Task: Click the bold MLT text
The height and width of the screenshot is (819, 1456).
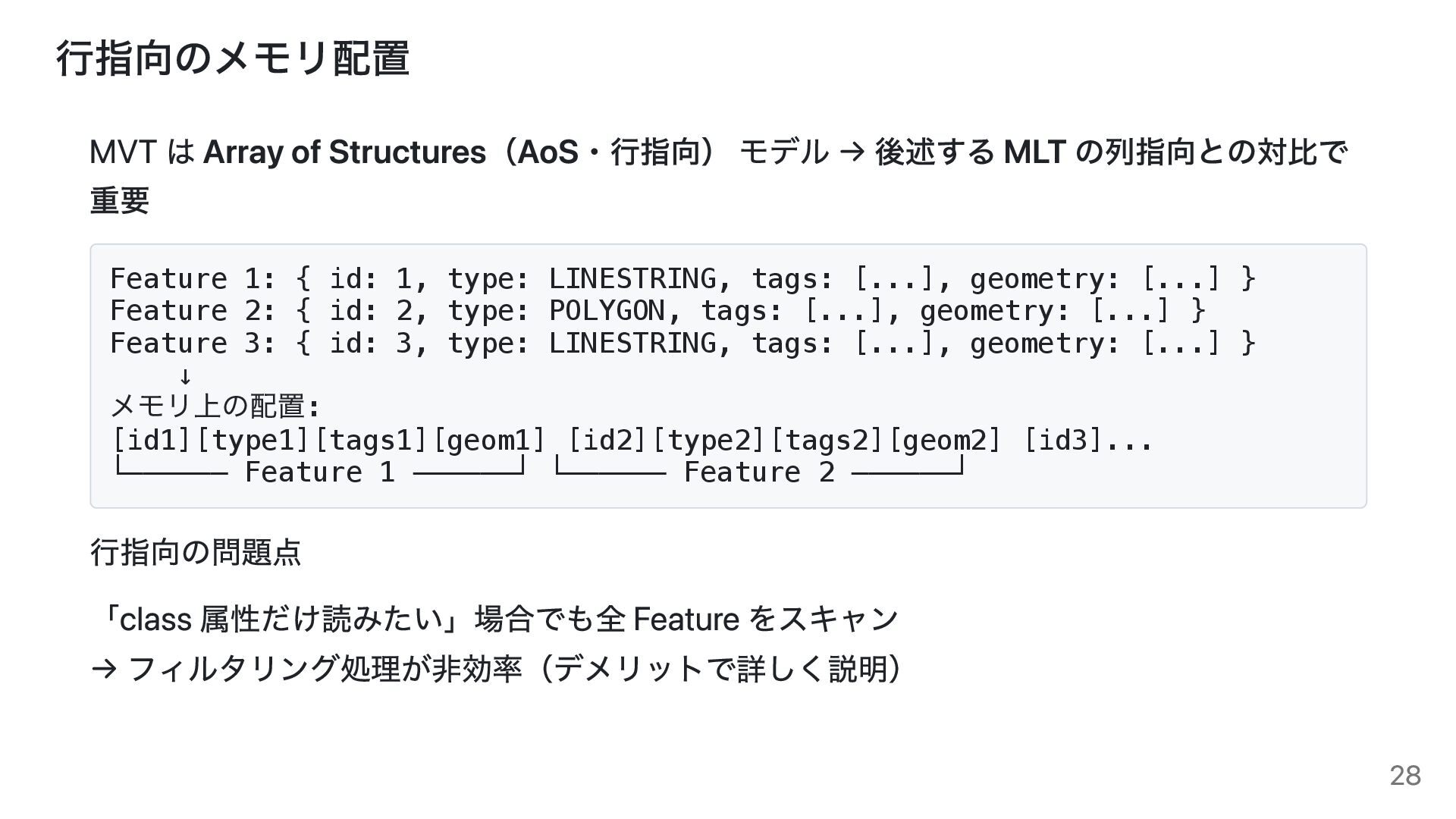Action: [x=1034, y=152]
